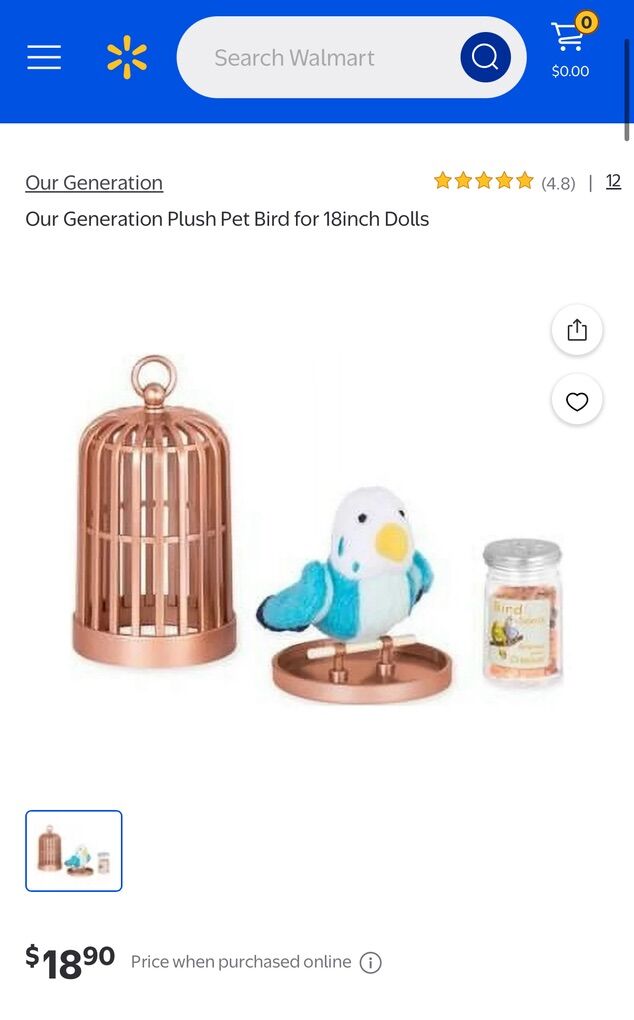Click the copper birdcage in the image
Screen dimensions: 634x1020
tap(154, 511)
